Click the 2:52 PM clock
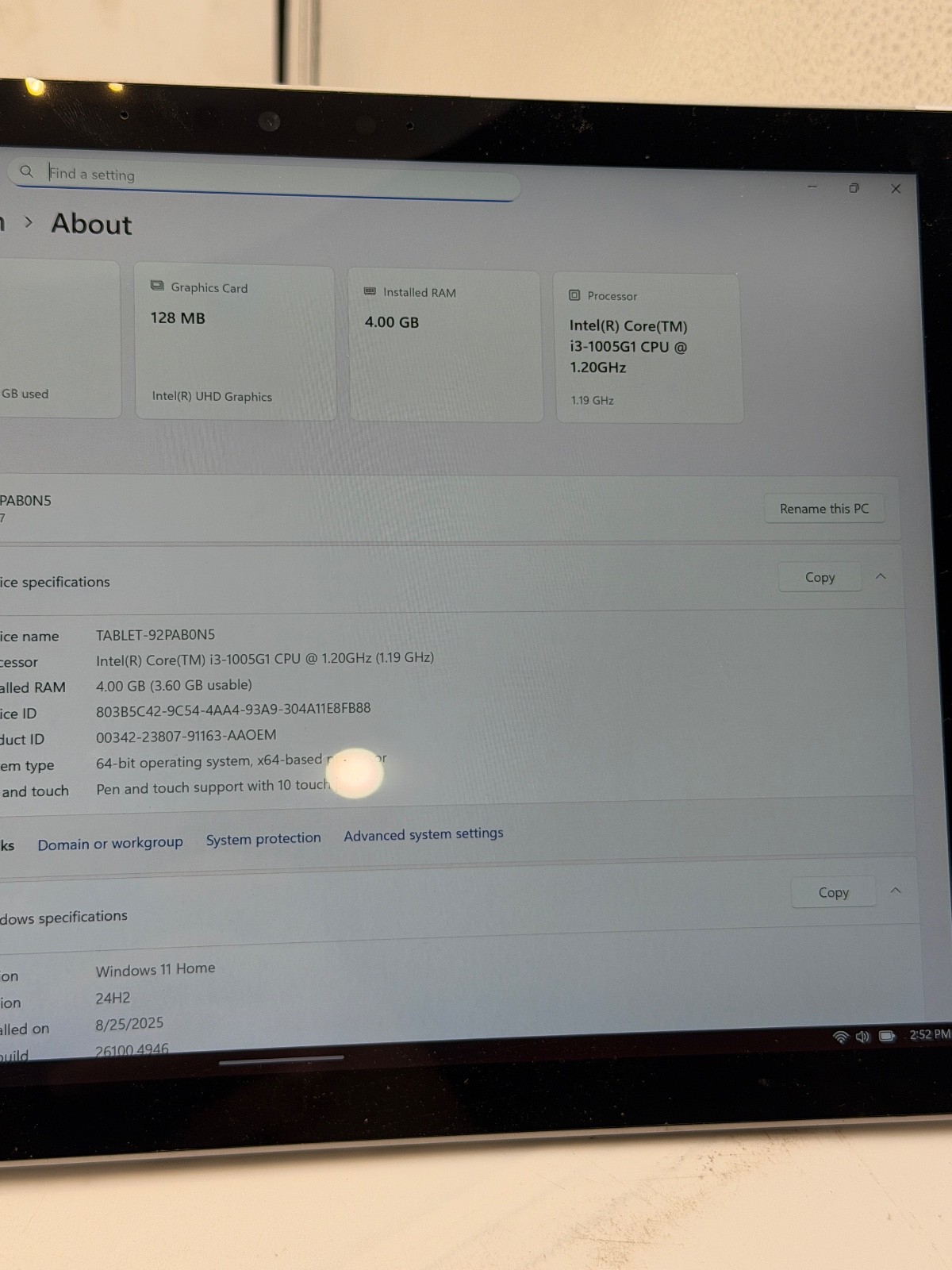952x1270 pixels. coord(929,1034)
